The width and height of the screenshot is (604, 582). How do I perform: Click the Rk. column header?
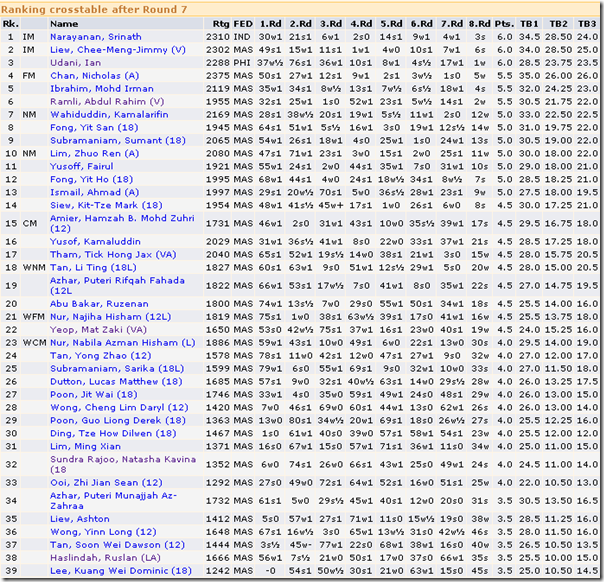[10, 24]
